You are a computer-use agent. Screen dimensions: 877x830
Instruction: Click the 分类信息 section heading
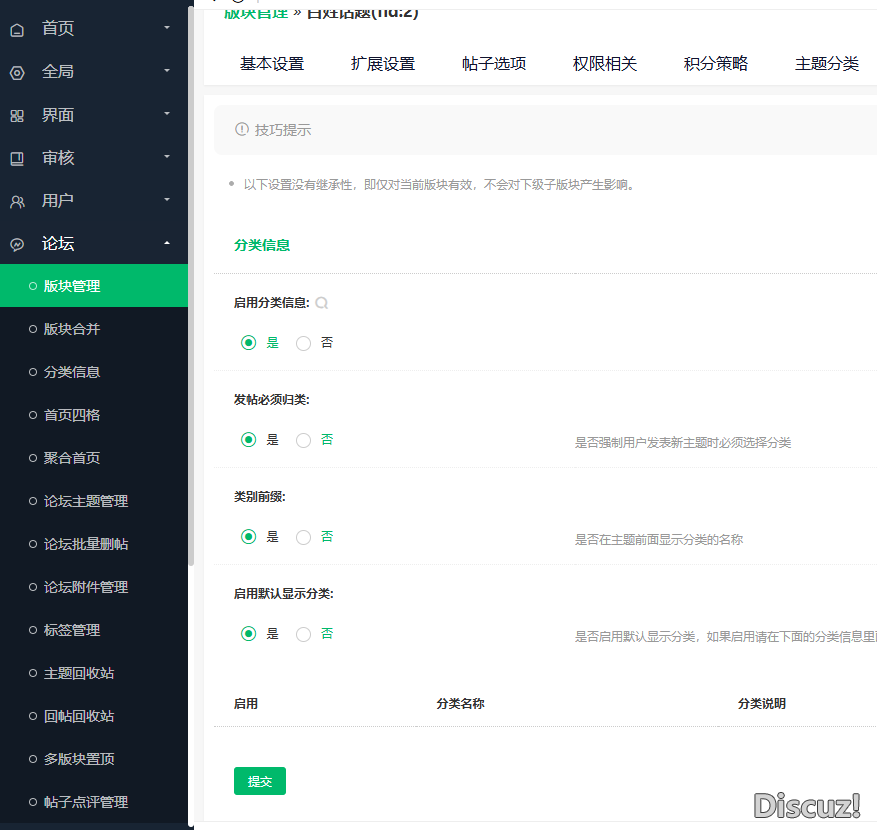[262, 245]
